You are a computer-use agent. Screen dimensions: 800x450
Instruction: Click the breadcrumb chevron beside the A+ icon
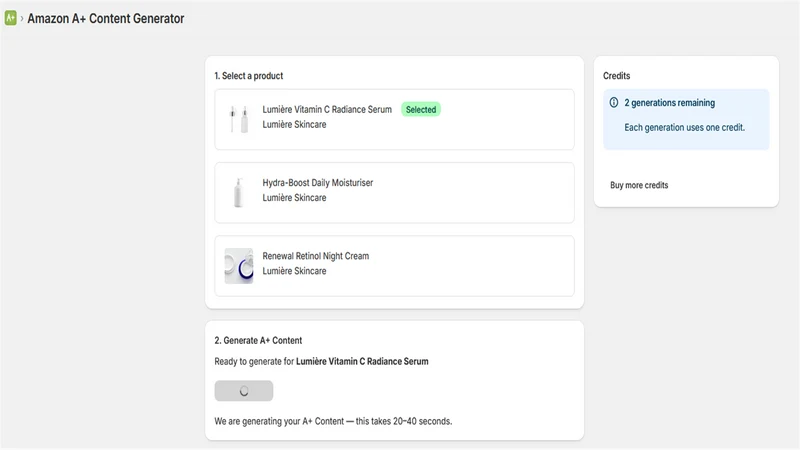(x=22, y=18)
